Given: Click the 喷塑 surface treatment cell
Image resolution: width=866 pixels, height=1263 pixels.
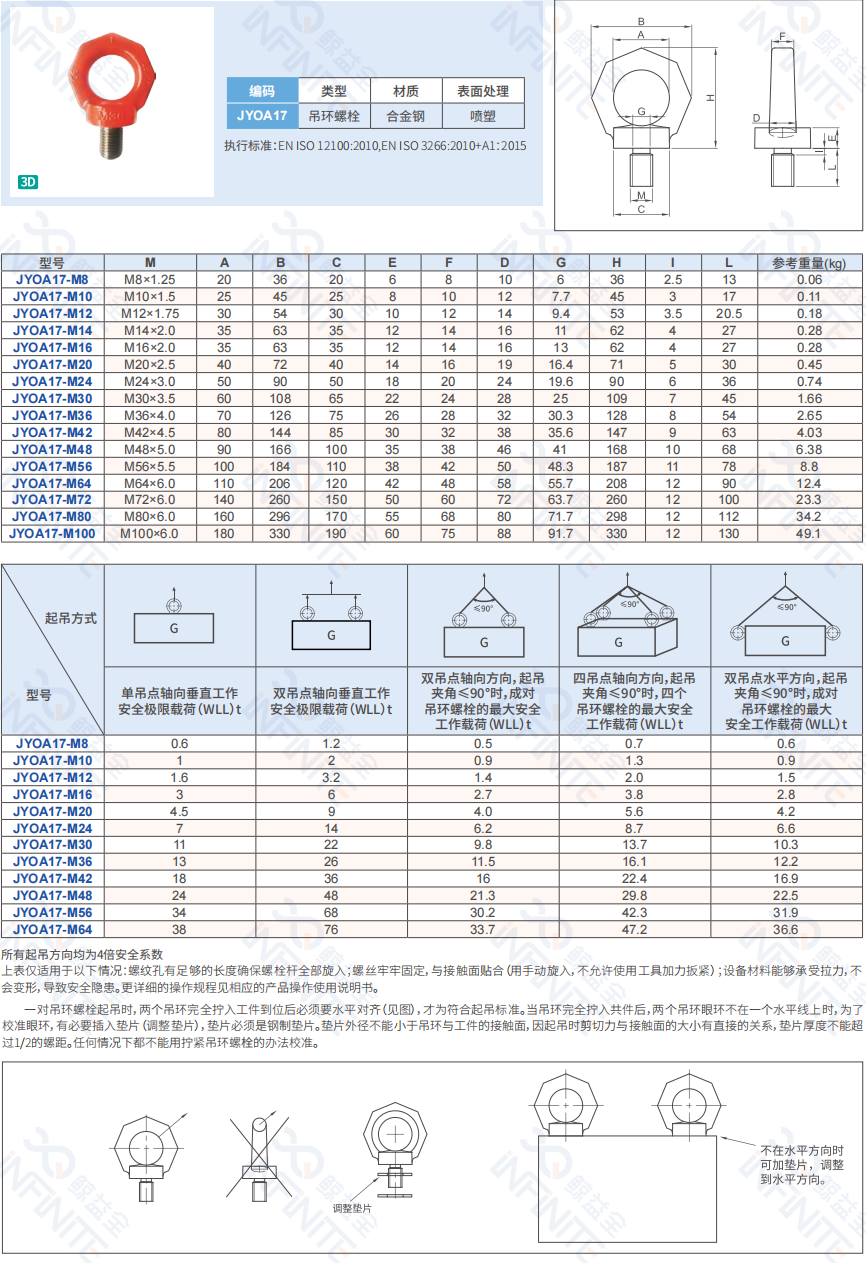Looking at the screenshot, I should click(x=483, y=116).
